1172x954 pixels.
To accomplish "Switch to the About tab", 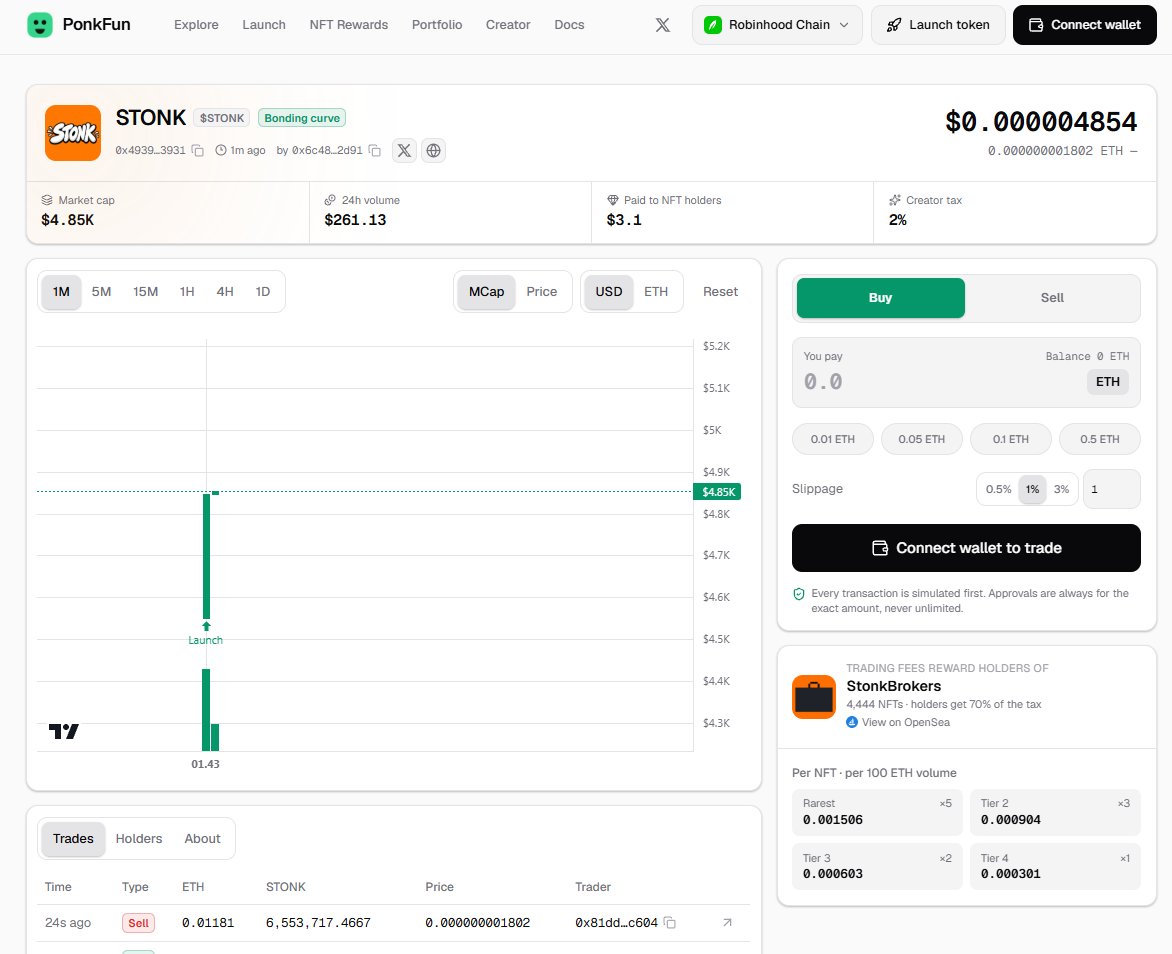I will click(203, 839).
